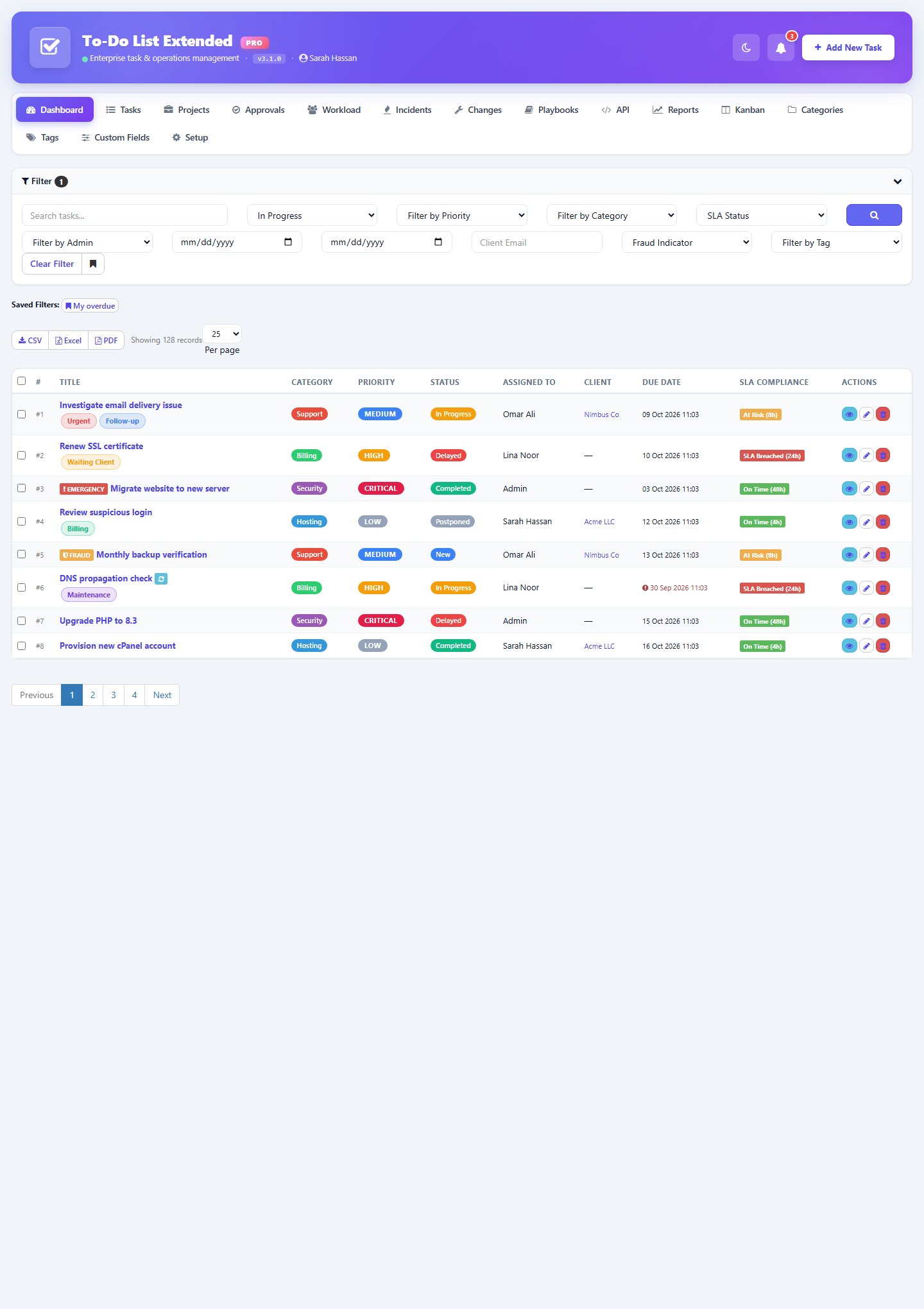
Task: Go to the Playbooks tab
Action: [x=552, y=110]
